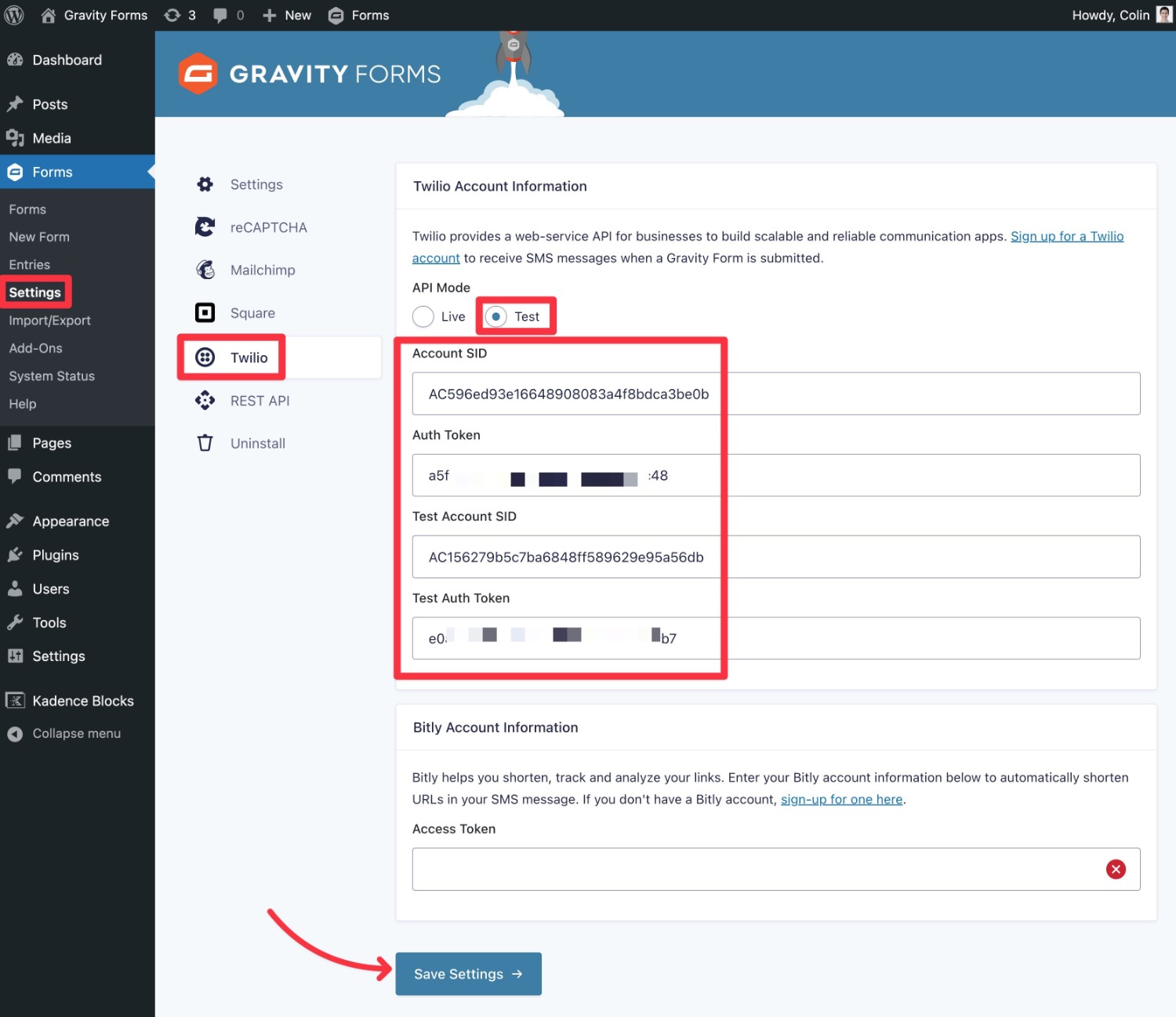
Task: Expand the New item menu in admin bar
Action: (286, 15)
